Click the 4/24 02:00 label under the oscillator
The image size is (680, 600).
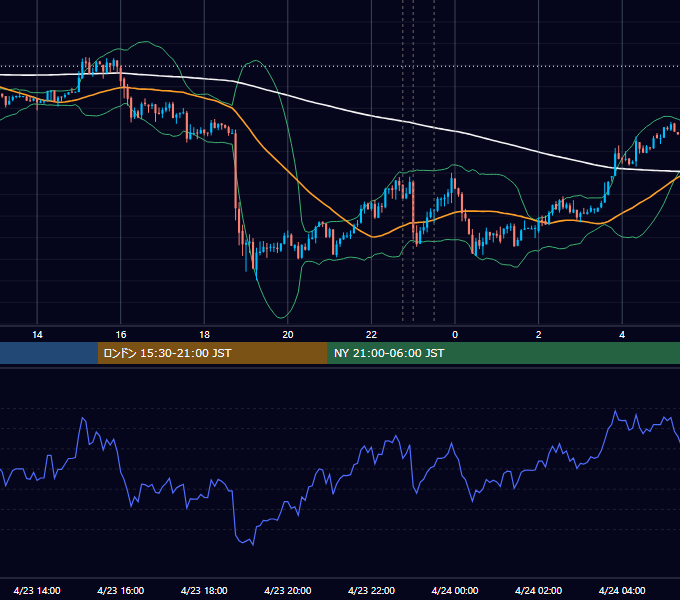[x=538, y=590]
